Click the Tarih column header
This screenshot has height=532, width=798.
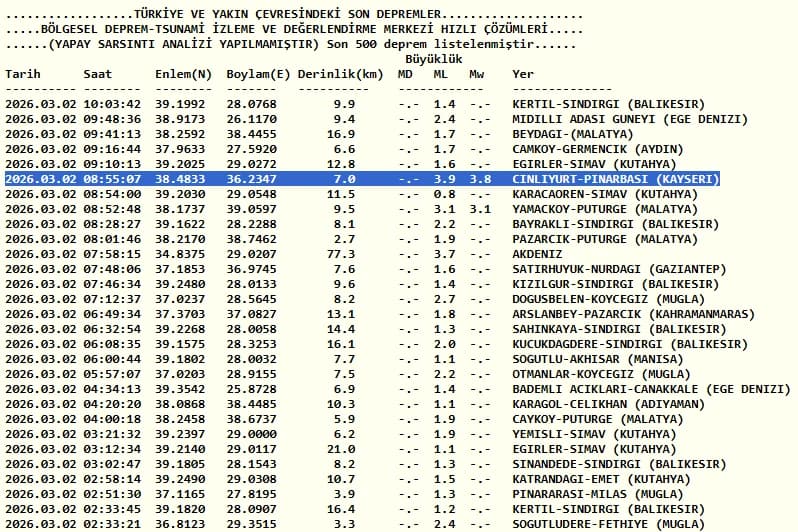(23, 74)
